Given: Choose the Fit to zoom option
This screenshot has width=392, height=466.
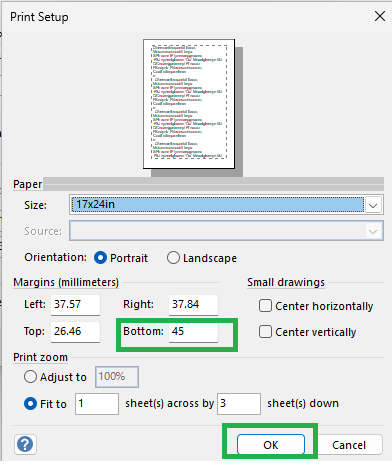Looking at the screenshot, I should [x=30, y=404].
